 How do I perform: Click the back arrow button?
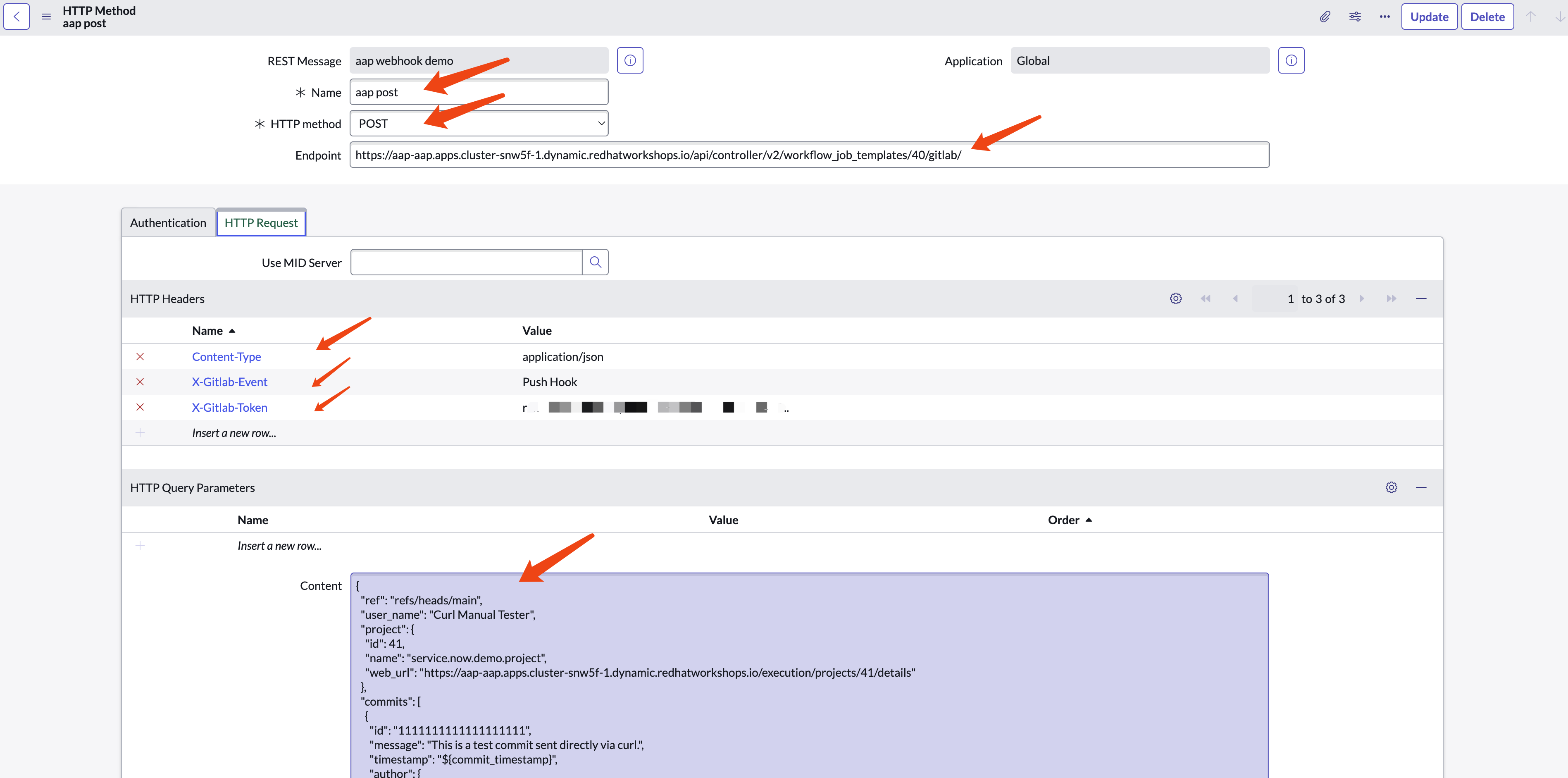tap(17, 17)
